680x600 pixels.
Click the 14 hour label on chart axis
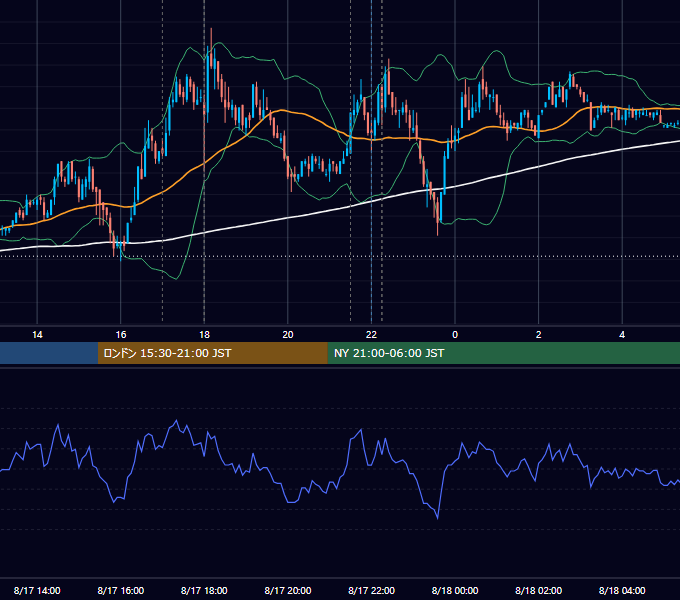tap(37, 335)
